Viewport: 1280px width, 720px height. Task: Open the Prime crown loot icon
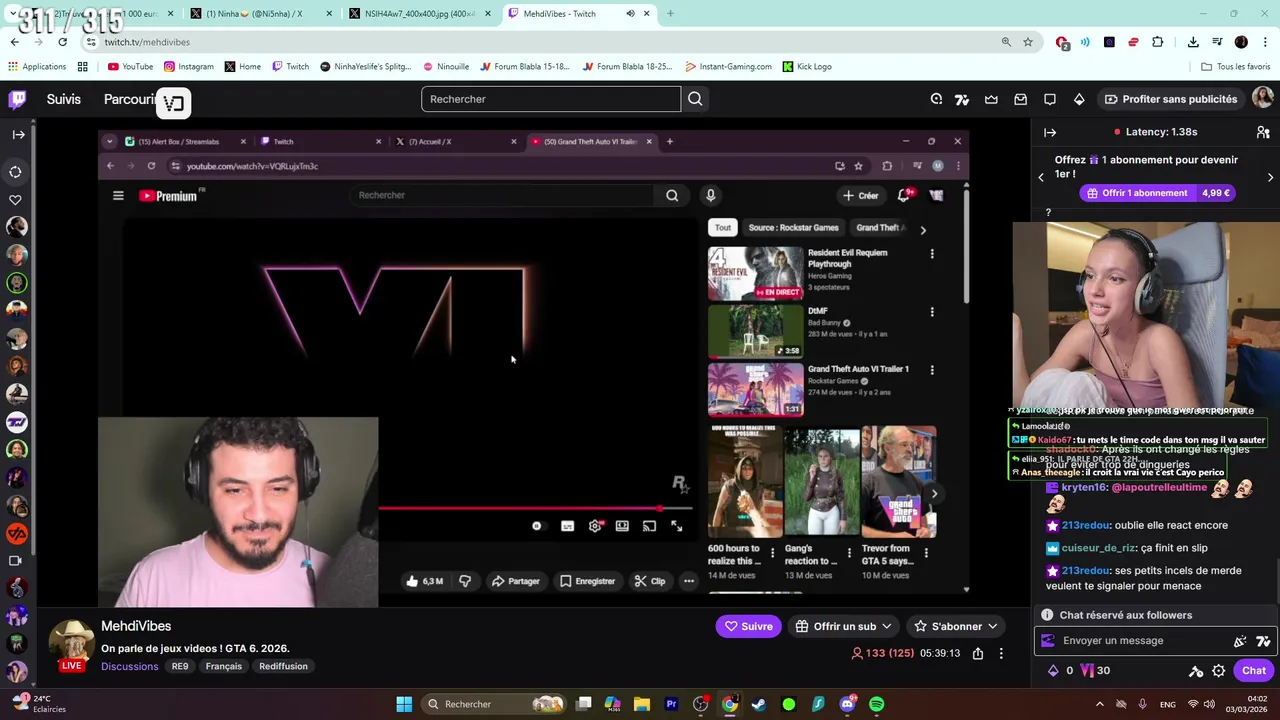[x=991, y=99]
